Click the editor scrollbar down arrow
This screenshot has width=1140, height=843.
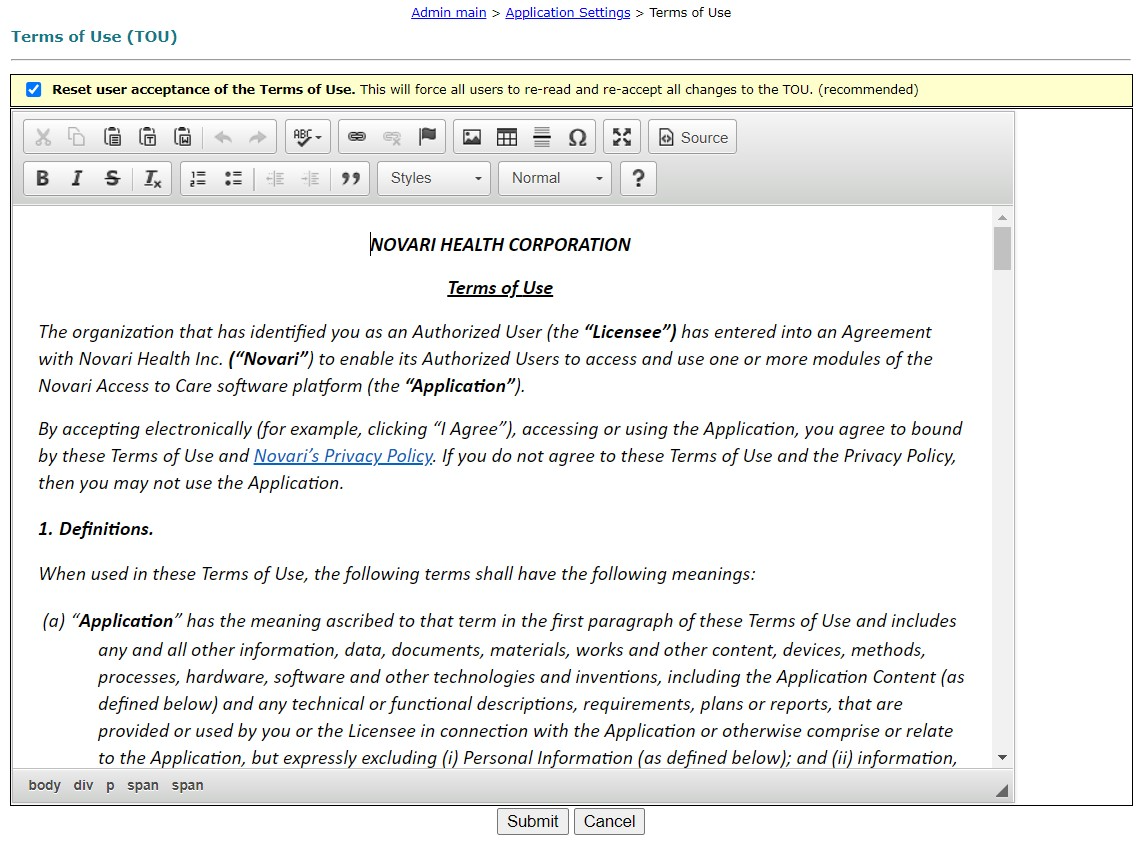[1003, 757]
